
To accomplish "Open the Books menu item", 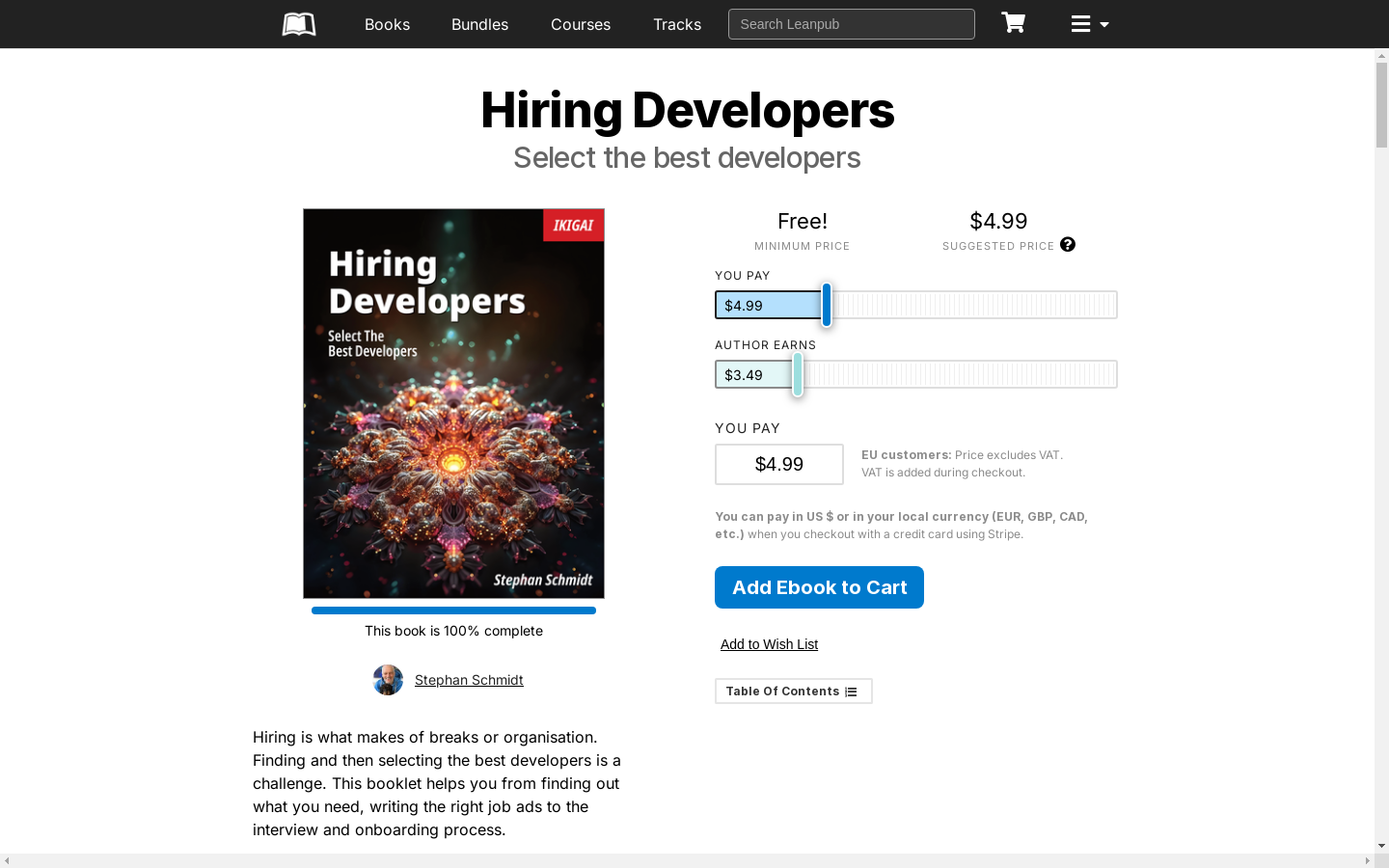I will 387,24.
